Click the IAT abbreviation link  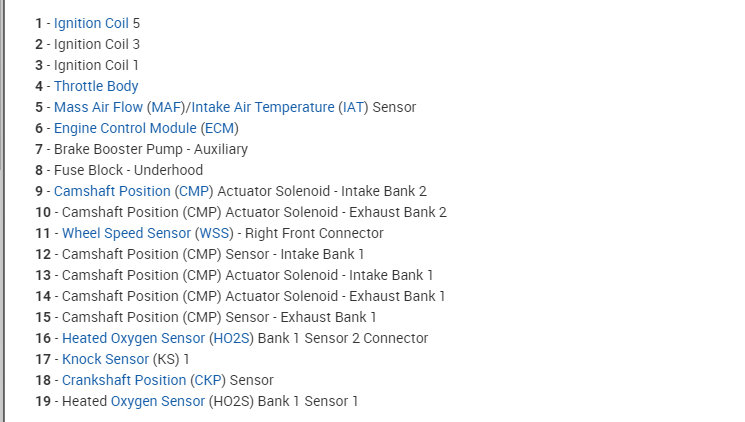pos(352,107)
